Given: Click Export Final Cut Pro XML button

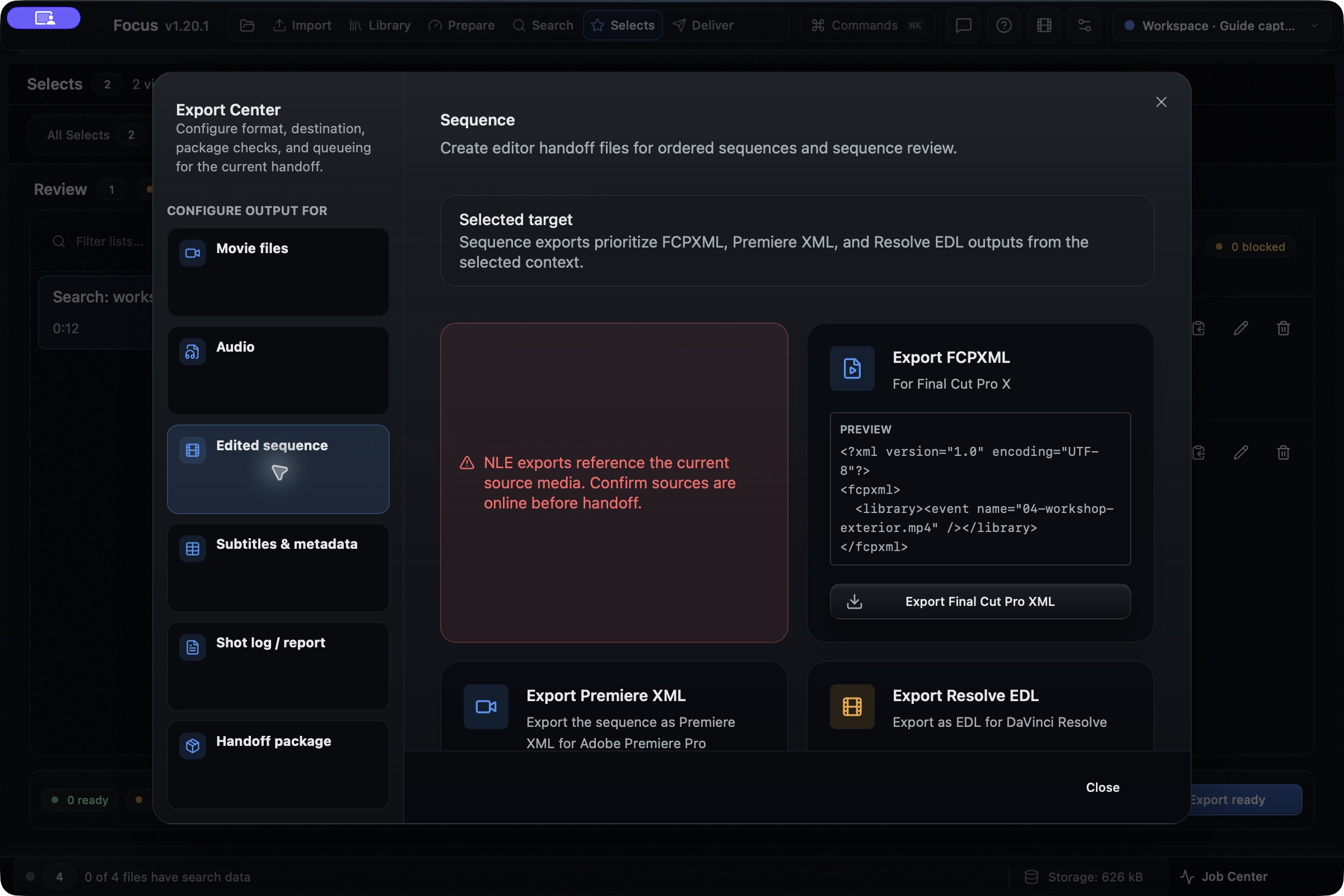Looking at the screenshot, I should point(980,601).
